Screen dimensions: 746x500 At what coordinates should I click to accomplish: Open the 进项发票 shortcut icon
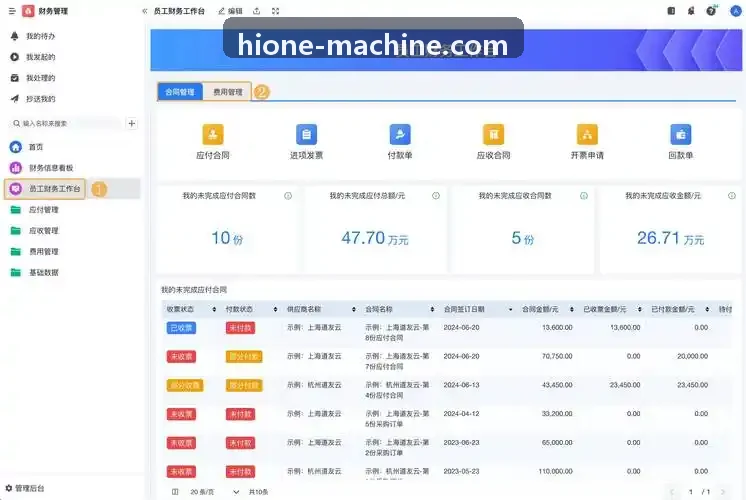tap(306, 134)
